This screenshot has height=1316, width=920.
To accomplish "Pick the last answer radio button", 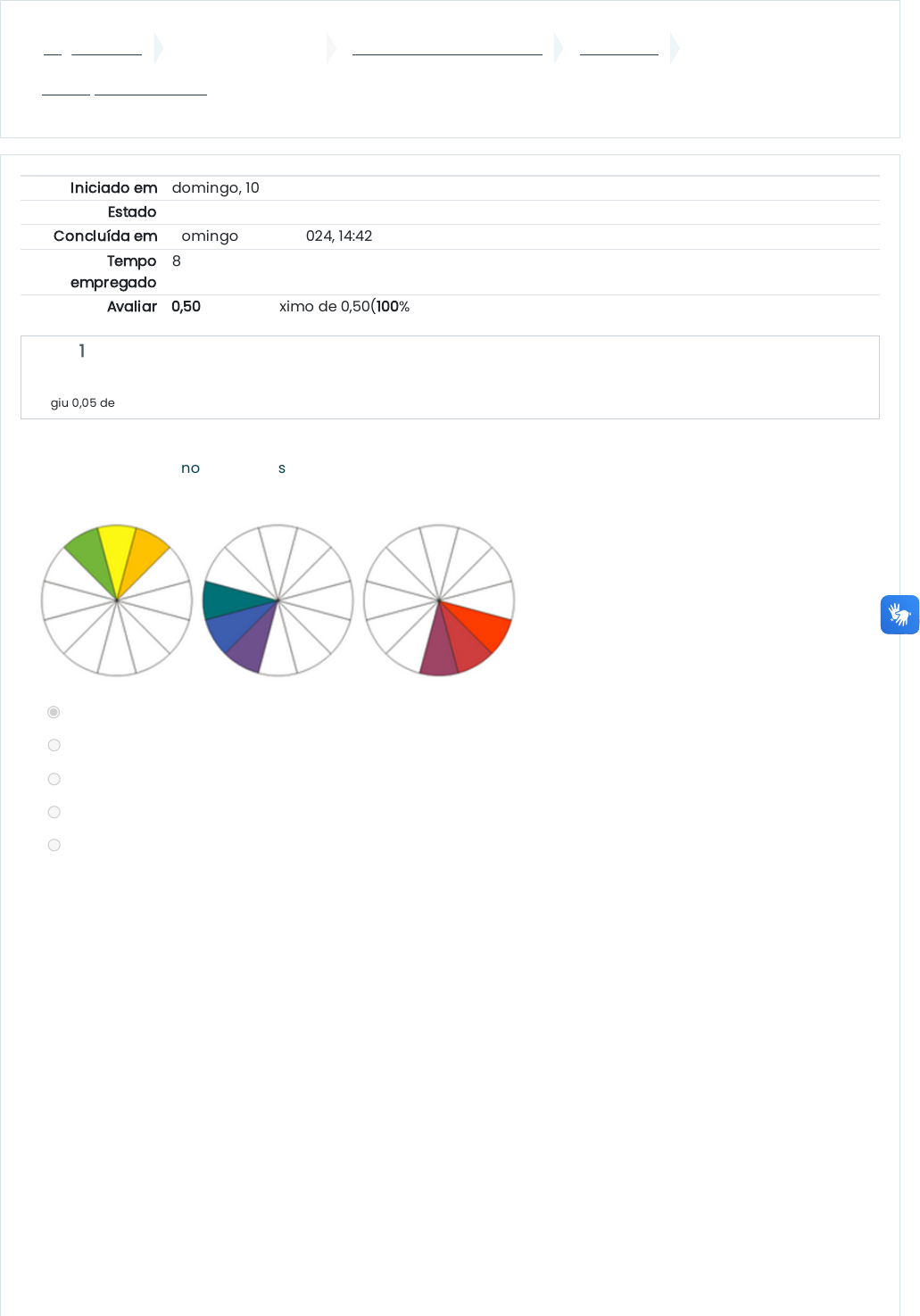I will (x=54, y=845).
